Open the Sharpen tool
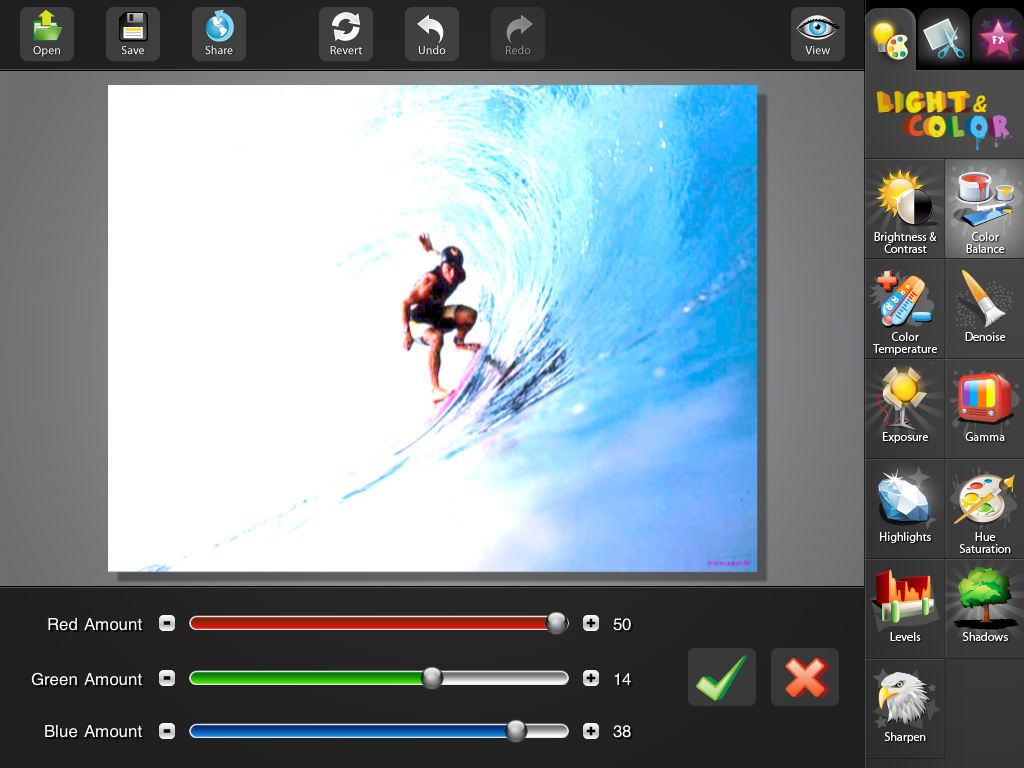The image size is (1024, 768). point(905,709)
